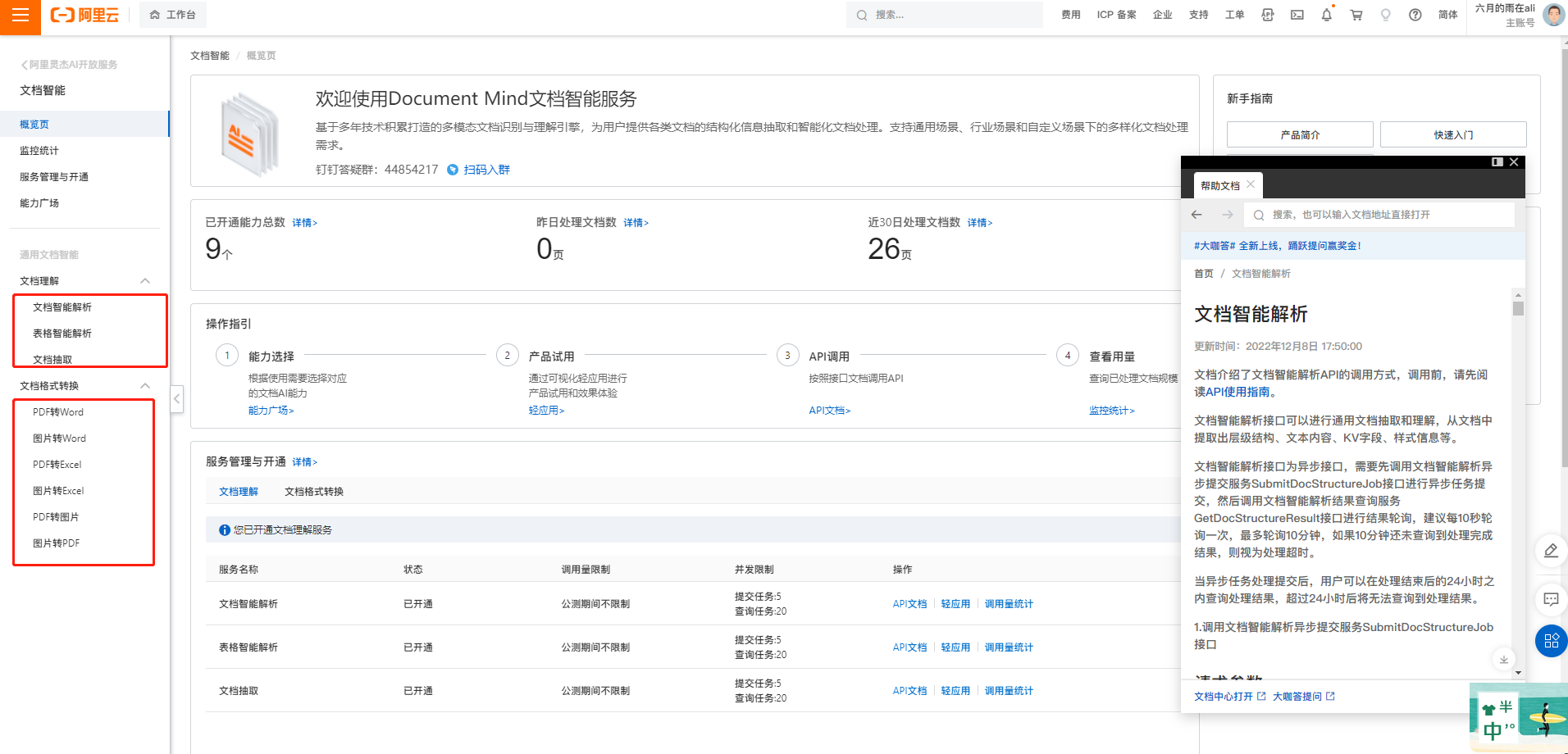
Task: Open 详情 next to 已开通能力总数
Action: tap(304, 223)
